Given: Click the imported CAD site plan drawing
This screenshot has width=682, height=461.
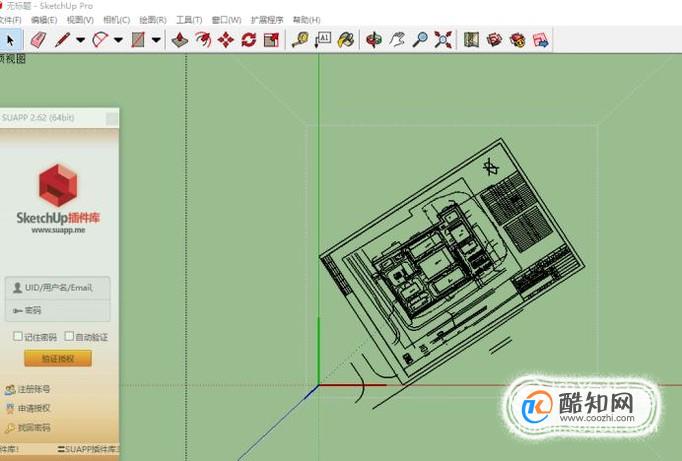Looking at the screenshot, I should (452, 261).
